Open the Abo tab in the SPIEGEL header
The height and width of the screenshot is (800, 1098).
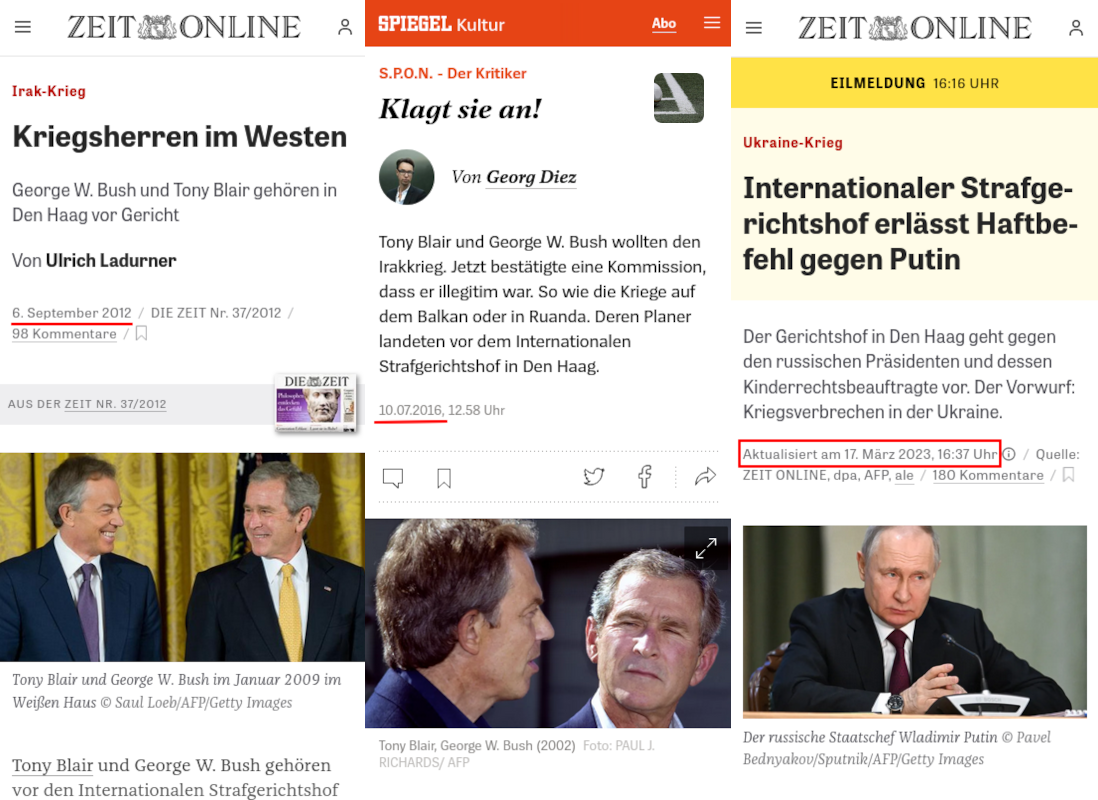click(x=664, y=24)
